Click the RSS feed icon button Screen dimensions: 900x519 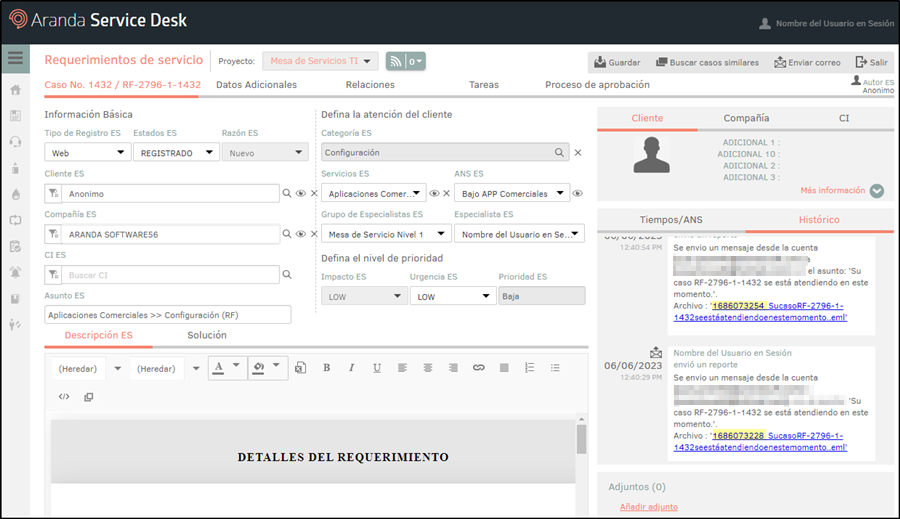pyautogui.click(x=395, y=61)
